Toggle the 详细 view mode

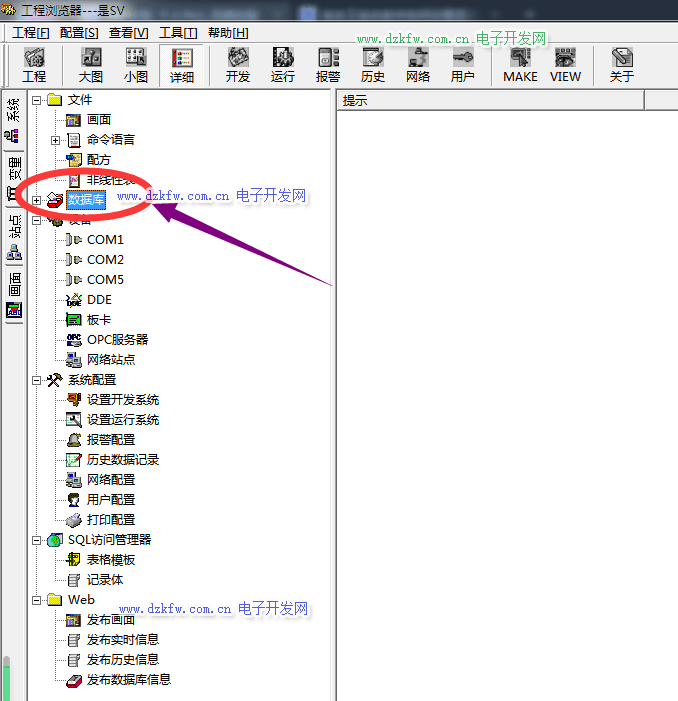point(182,65)
